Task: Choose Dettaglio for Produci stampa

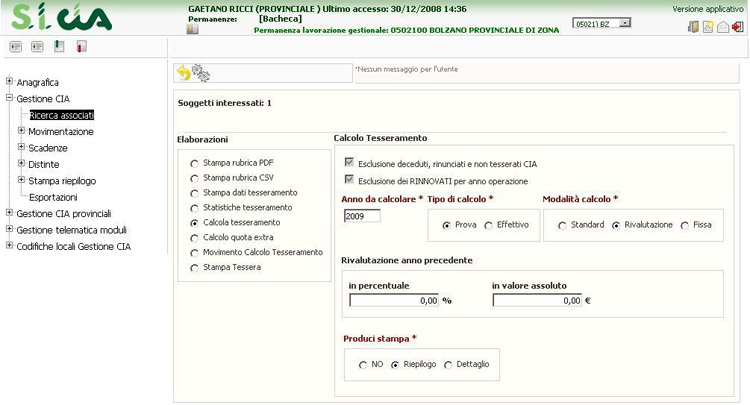Action: tap(448, 365)
